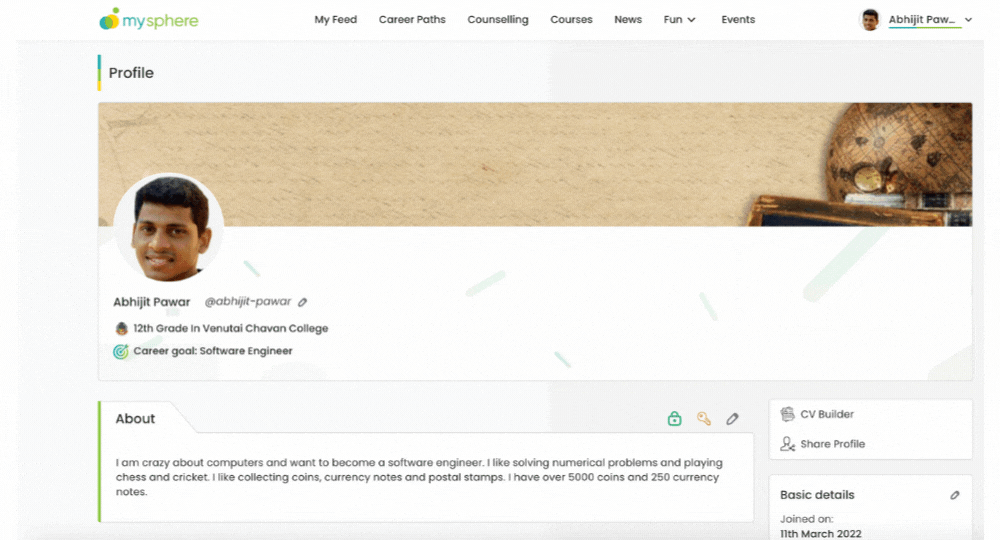Open the News page
Image resolution: width=1000 pixels, height=540 pixels.
tap(628, 20)
